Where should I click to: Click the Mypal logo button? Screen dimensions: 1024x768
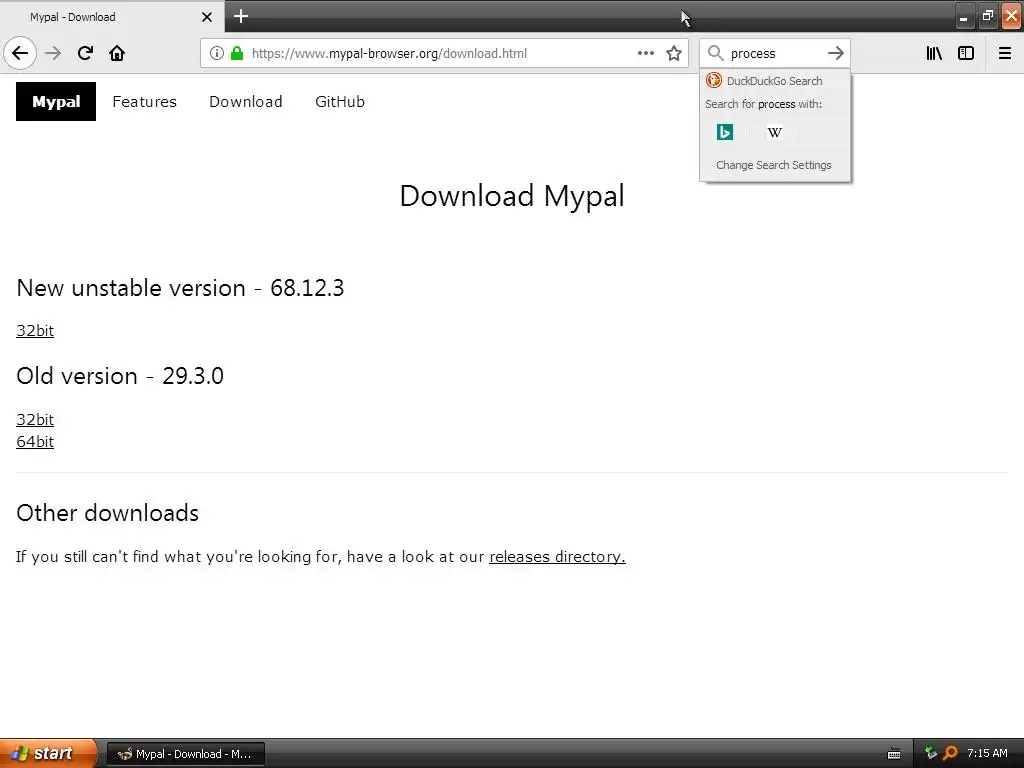[x=56, y=101]
